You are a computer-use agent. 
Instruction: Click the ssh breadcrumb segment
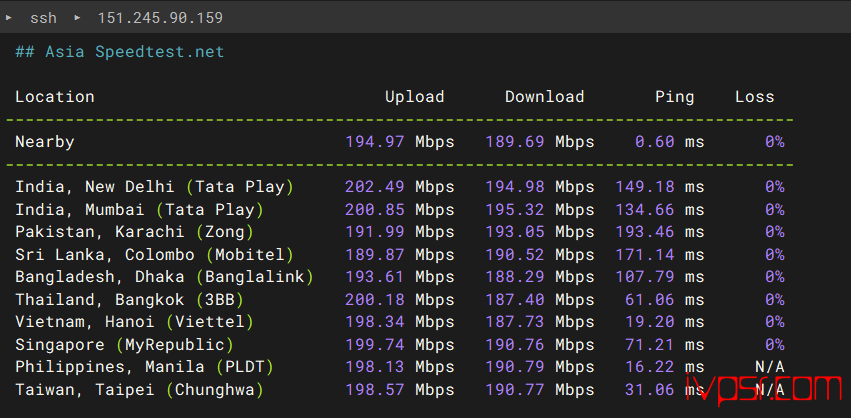[x=43, y=18]
